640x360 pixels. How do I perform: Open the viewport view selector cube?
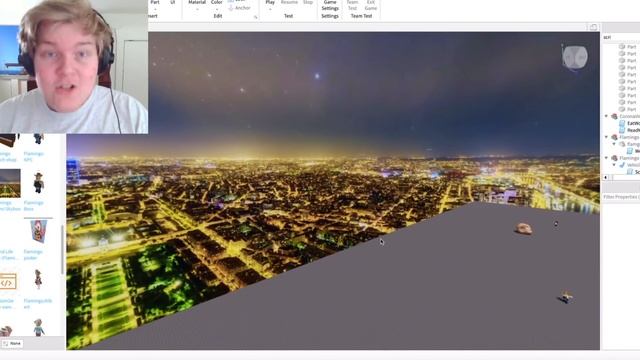[575, 58]
